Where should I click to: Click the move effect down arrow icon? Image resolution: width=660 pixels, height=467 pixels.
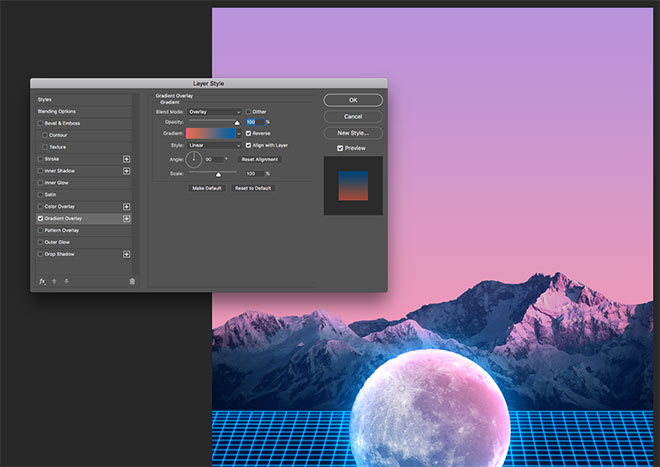[67, 281]
